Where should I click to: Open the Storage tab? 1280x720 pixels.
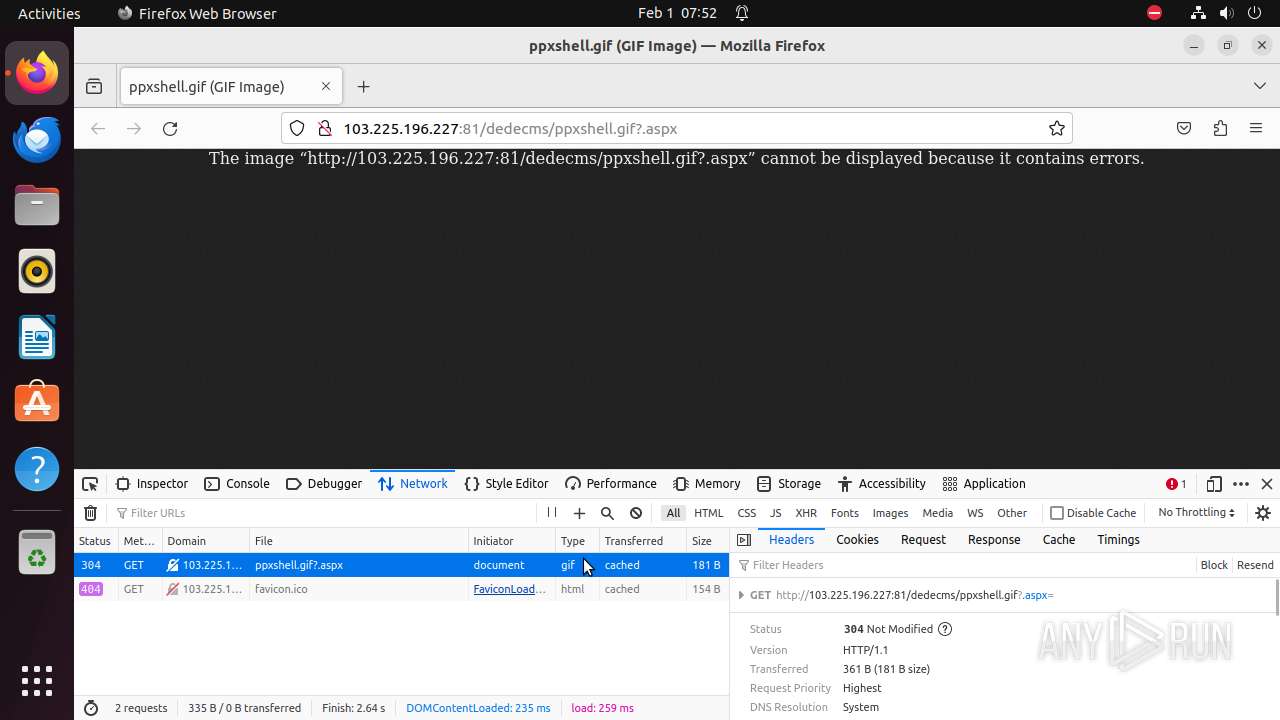789,484
